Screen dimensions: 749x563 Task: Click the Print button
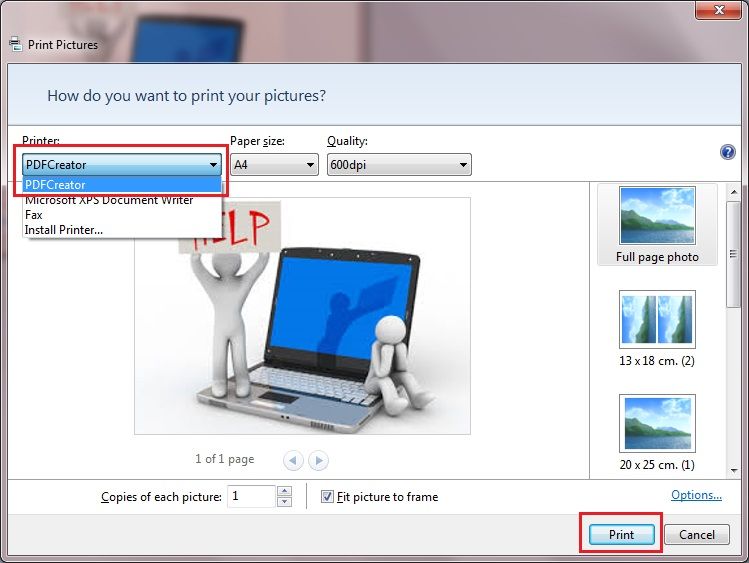[x=621, y=535]
